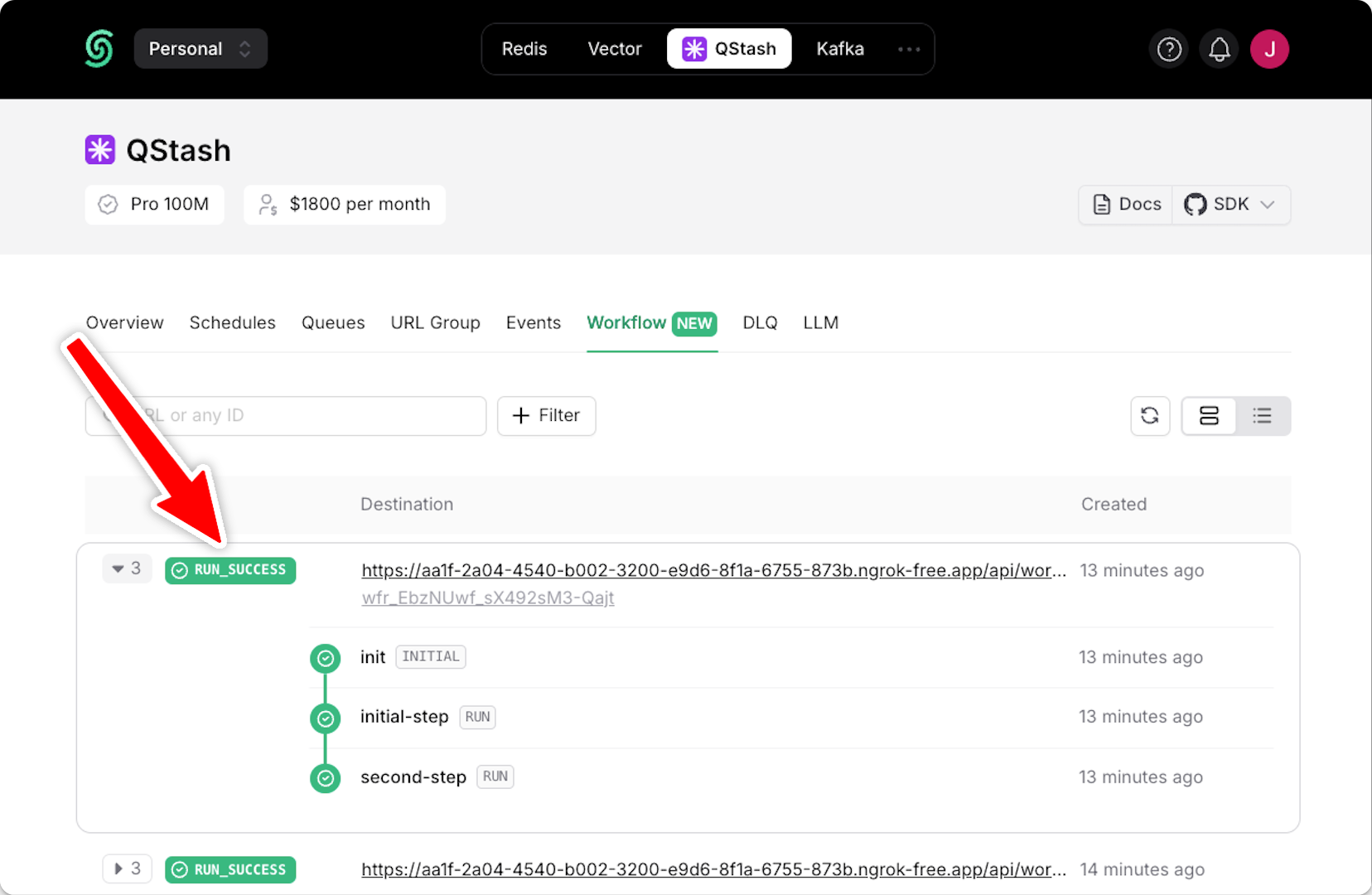
Task: Select the initial-step row
Action: pyautogui.click(x=791, y=718)
